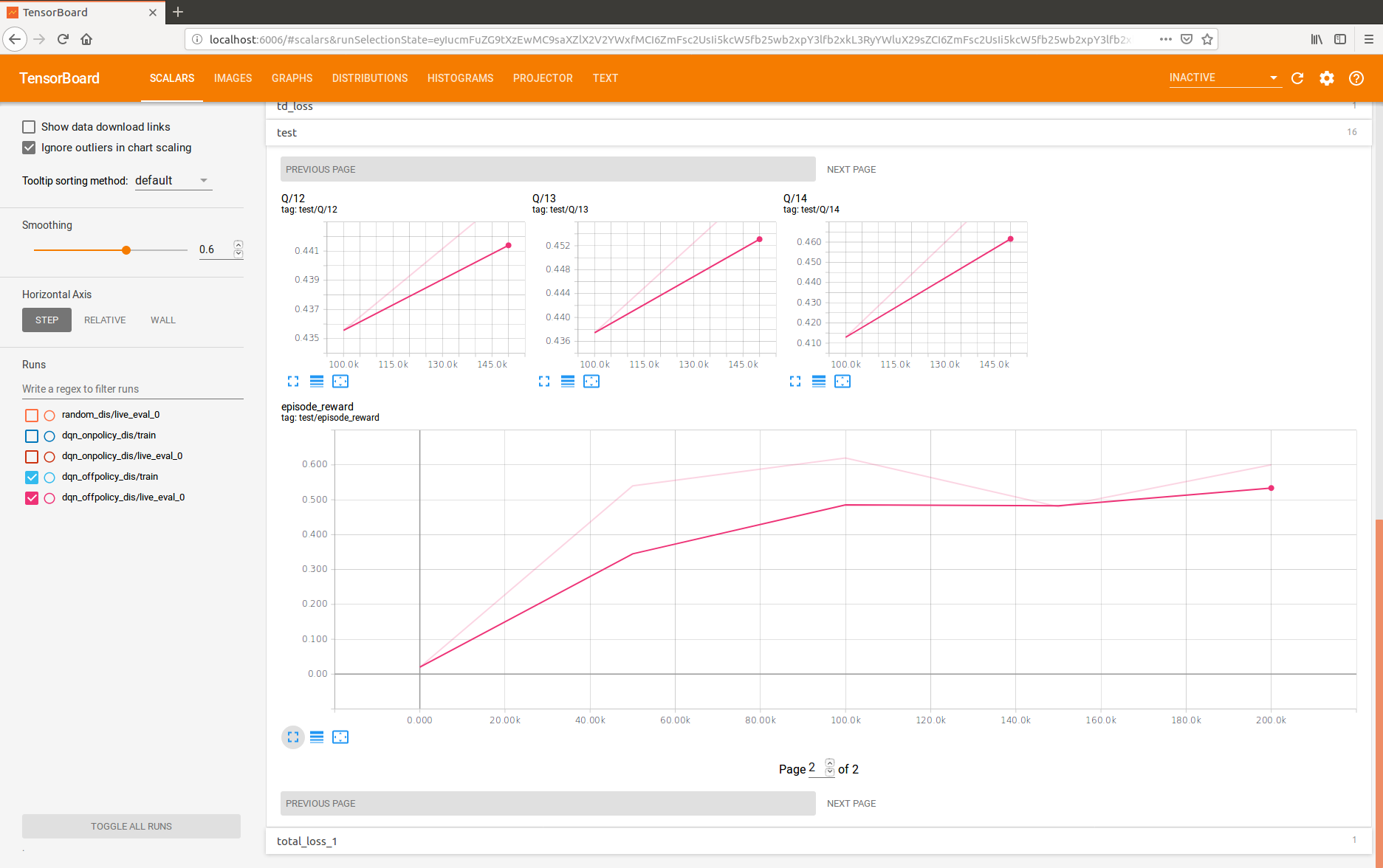Toggle log scale on the Q/13 chart
Screen dimensions: 1383x868
tap(567, 381)
